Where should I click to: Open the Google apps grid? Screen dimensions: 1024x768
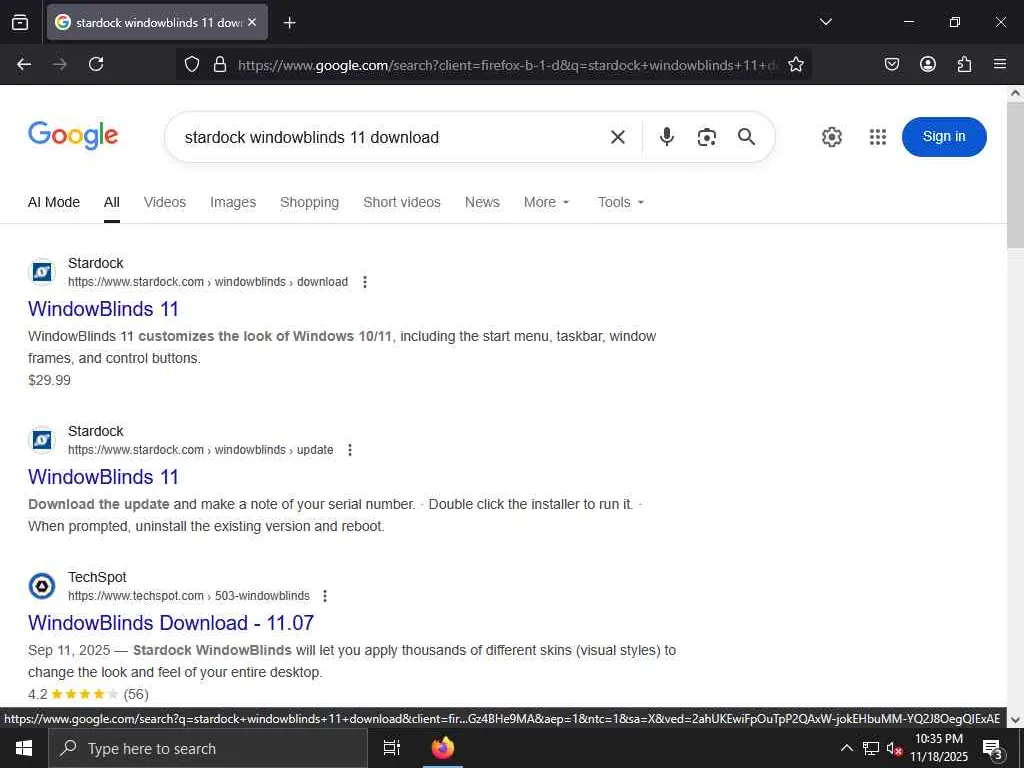coord(878,137)
